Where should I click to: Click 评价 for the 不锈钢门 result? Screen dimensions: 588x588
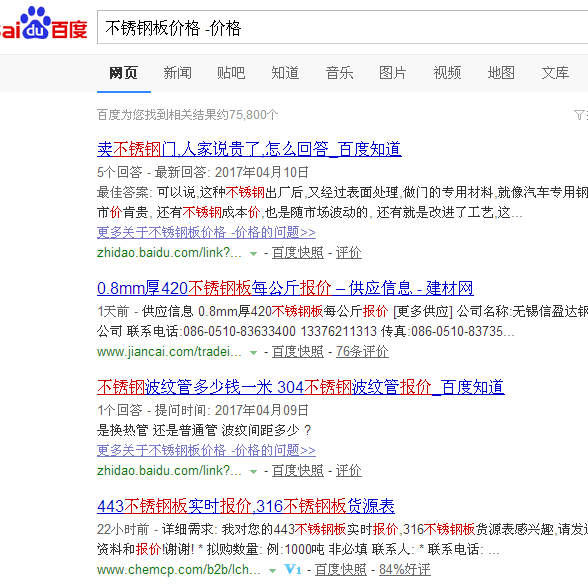pos(349,253)
